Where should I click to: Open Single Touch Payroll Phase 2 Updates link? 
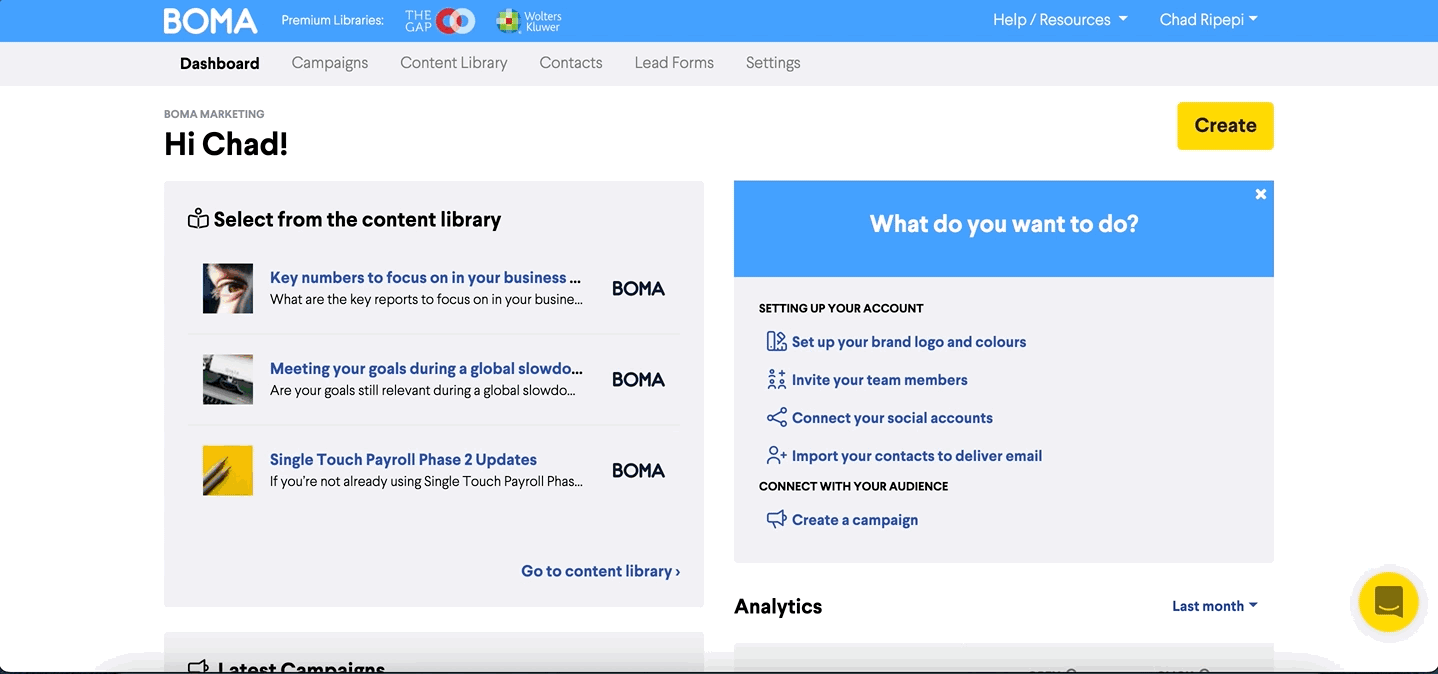(x=403, y=460)
